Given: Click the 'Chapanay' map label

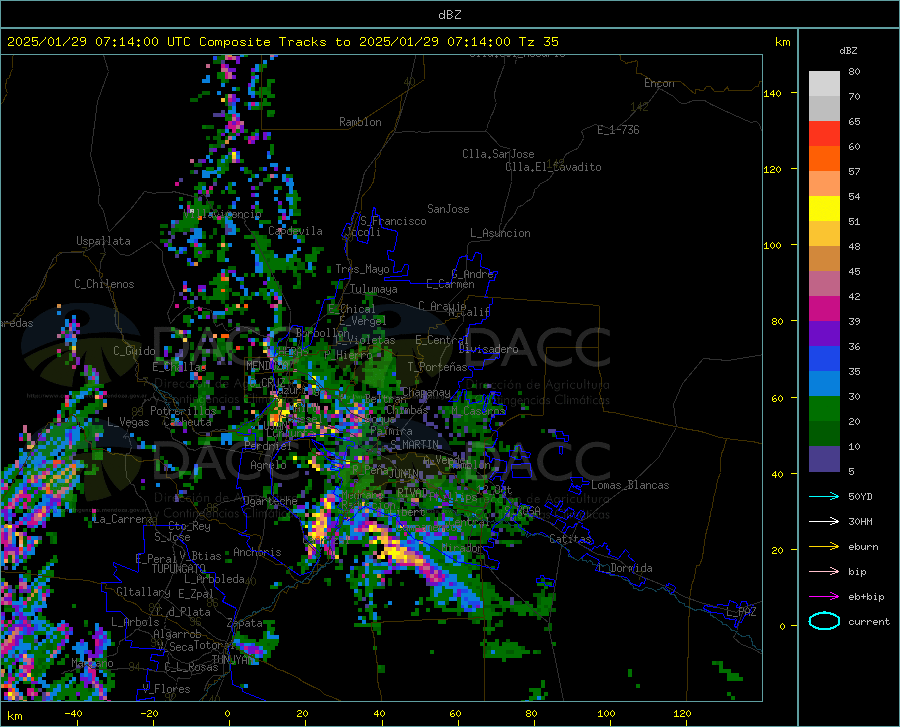Looking at the screenshot, I should [x=426, y=392].
